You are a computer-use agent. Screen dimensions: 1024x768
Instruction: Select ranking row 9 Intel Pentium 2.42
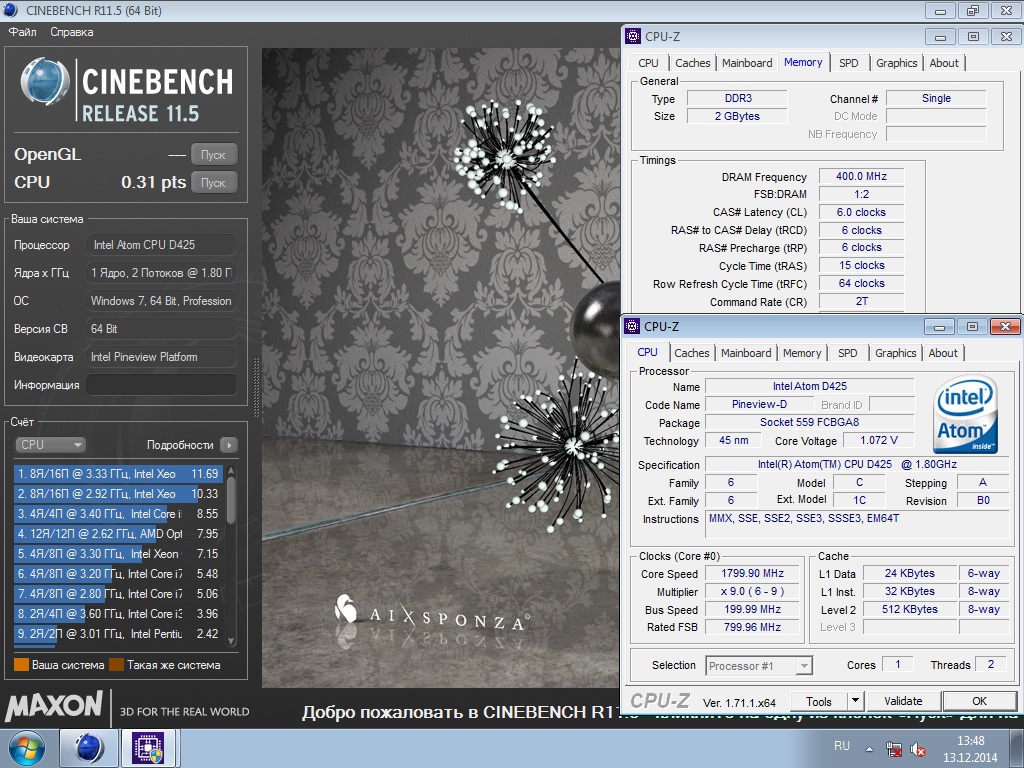pos(118,633)
